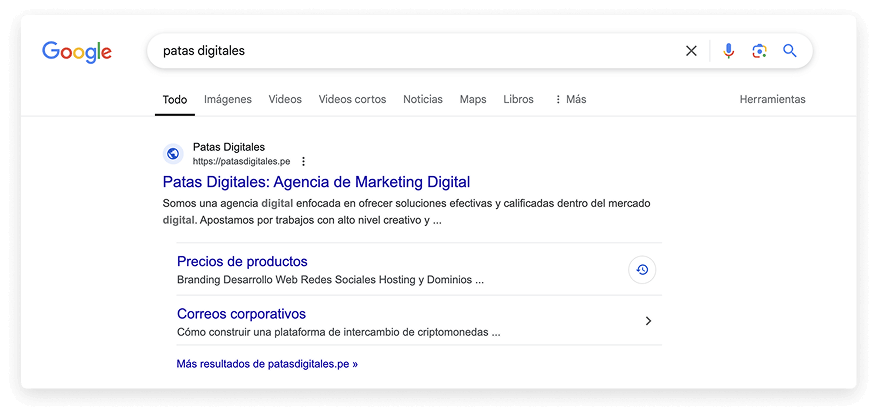Switch to the Videos tab
The height and width of the screenshot is (416, 878).
285,100
